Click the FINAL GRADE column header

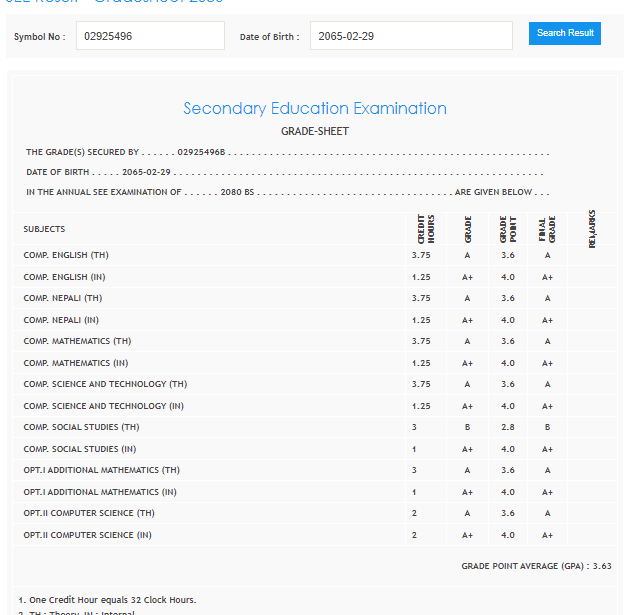547,229
